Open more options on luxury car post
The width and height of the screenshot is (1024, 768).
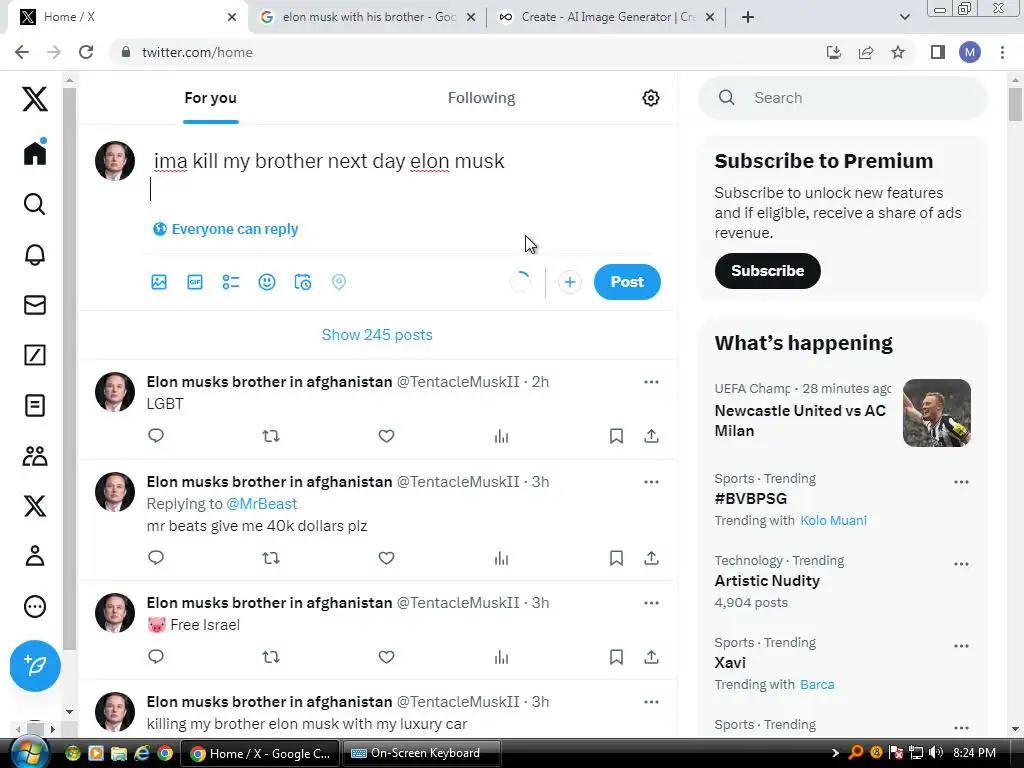651,702
